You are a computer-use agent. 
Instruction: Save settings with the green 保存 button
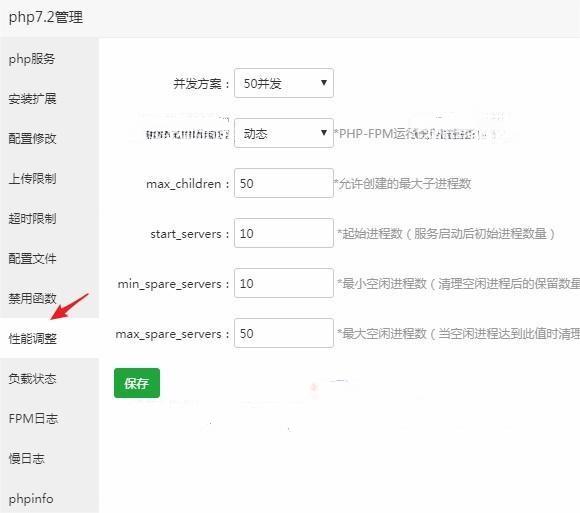coord(137,383)
